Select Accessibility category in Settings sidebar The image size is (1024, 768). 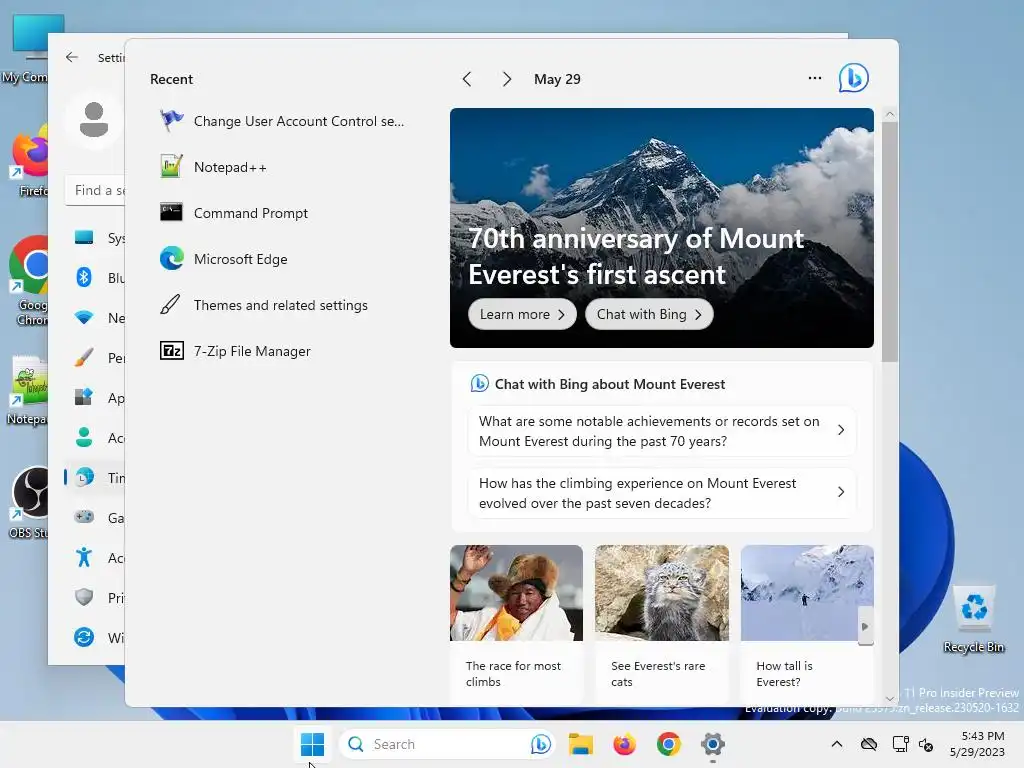pyautogui.click(x=97, y=557)
